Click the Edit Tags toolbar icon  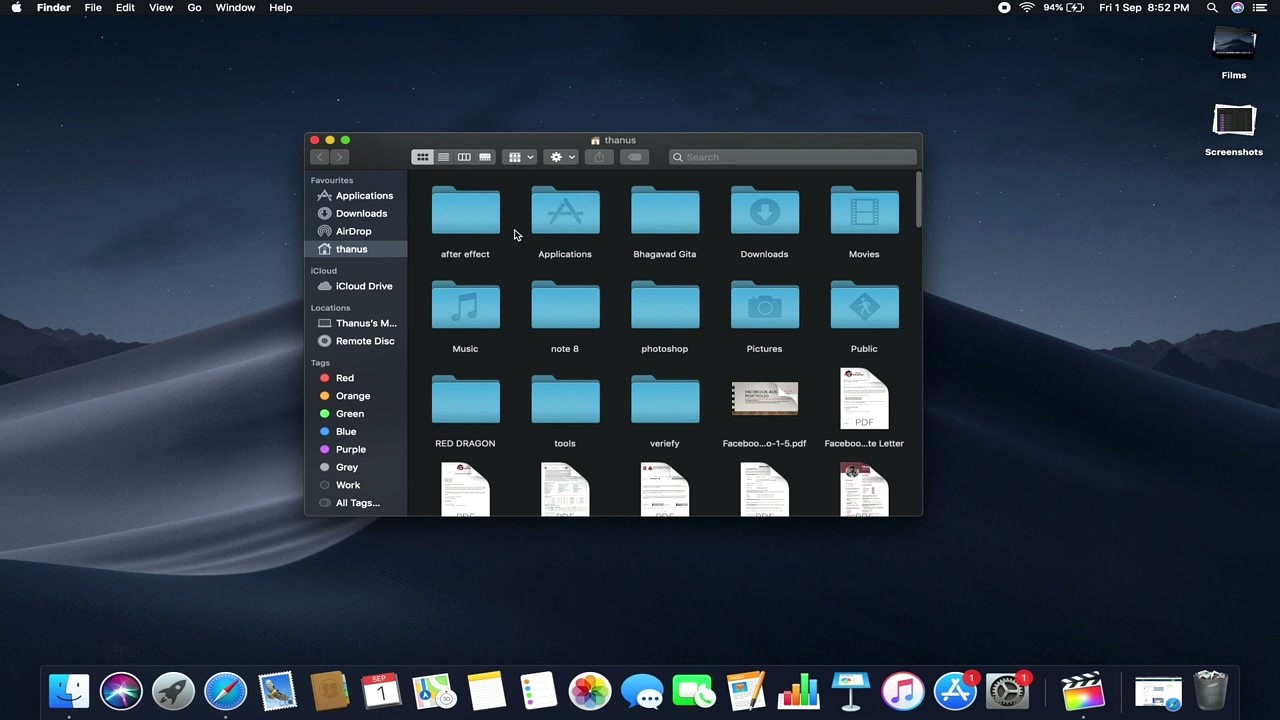[634, 157]
